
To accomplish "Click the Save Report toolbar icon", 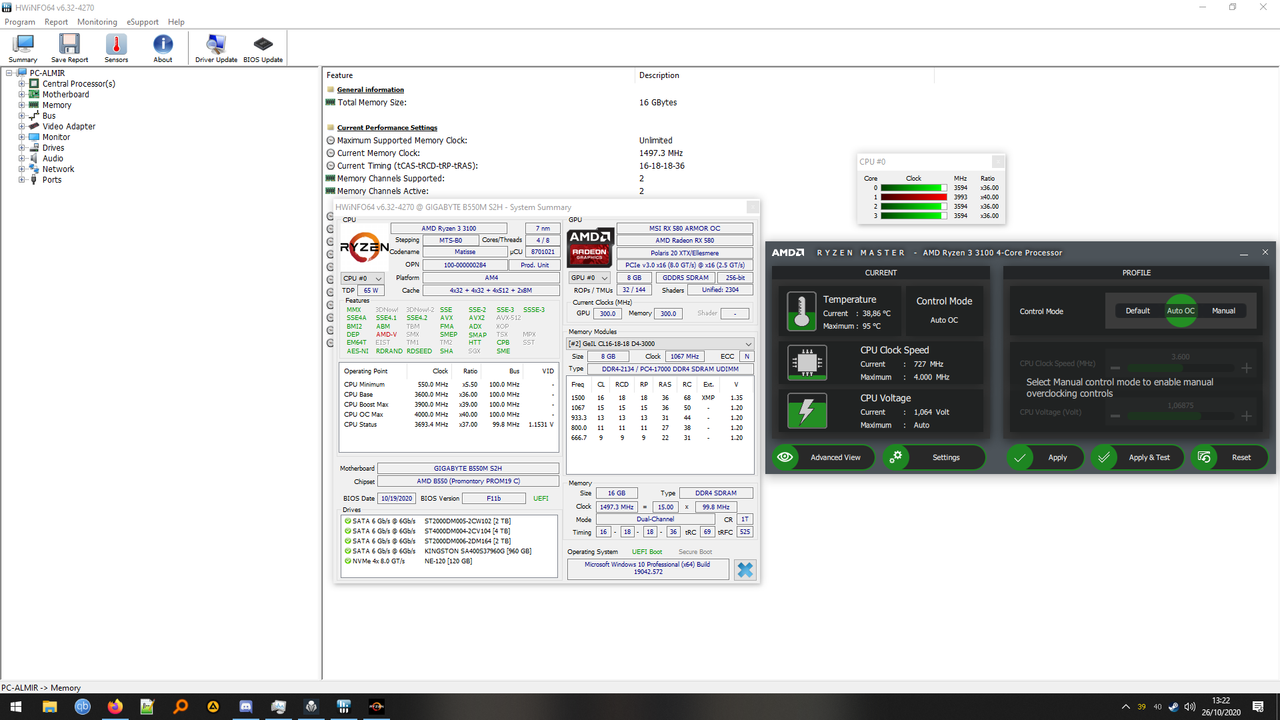I will [x=69, y=47].
